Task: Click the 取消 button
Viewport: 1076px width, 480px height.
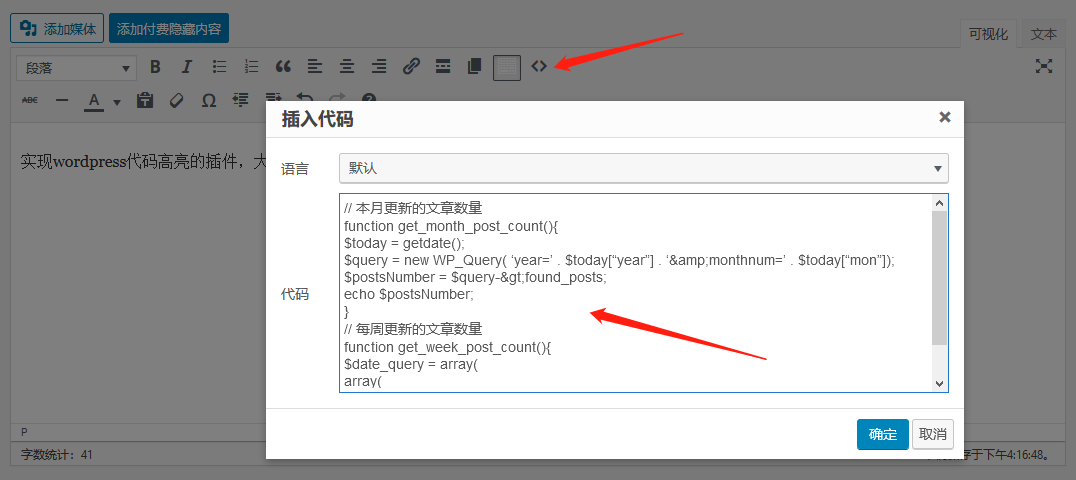Action: point(934,434)
